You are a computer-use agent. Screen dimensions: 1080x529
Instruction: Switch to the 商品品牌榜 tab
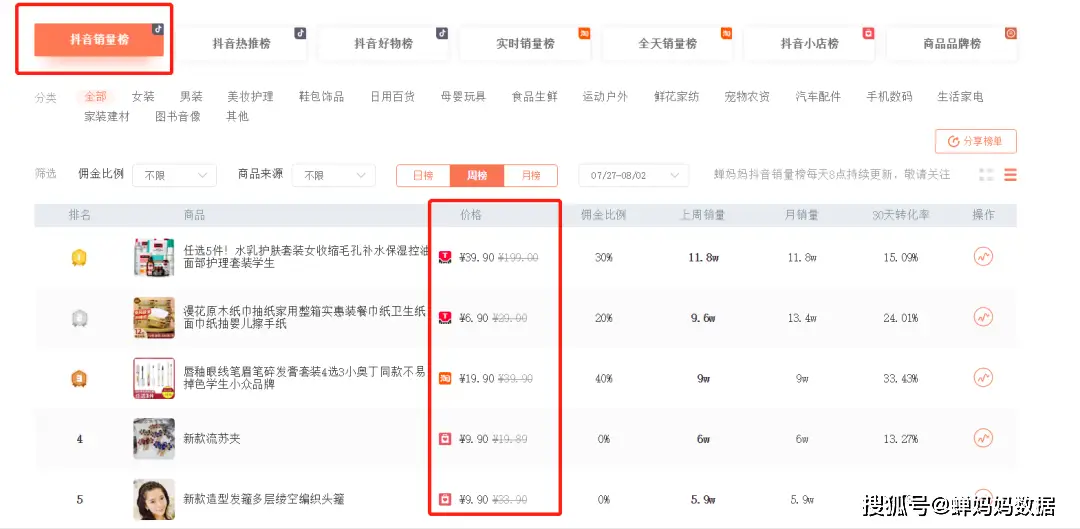tap(952, 43)
